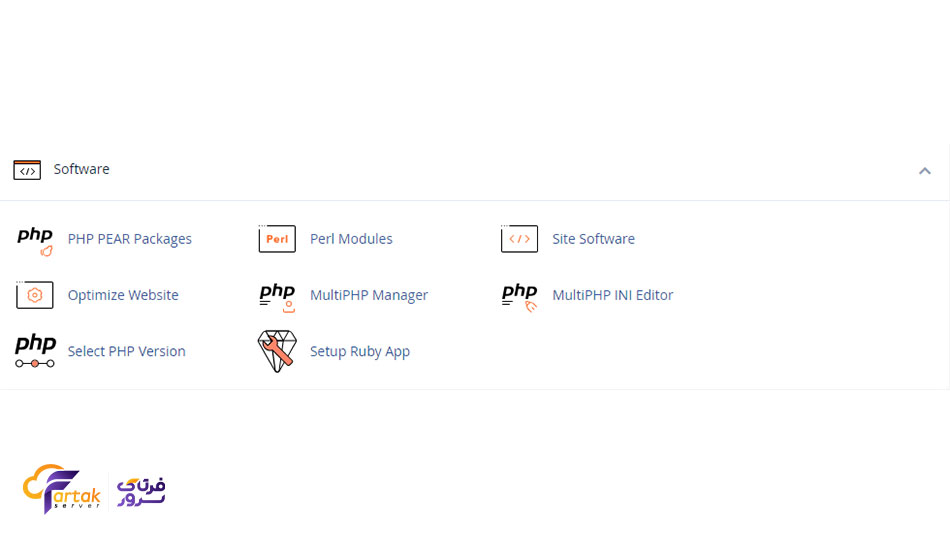Click the Fartak Server logo

pos(94,489)
